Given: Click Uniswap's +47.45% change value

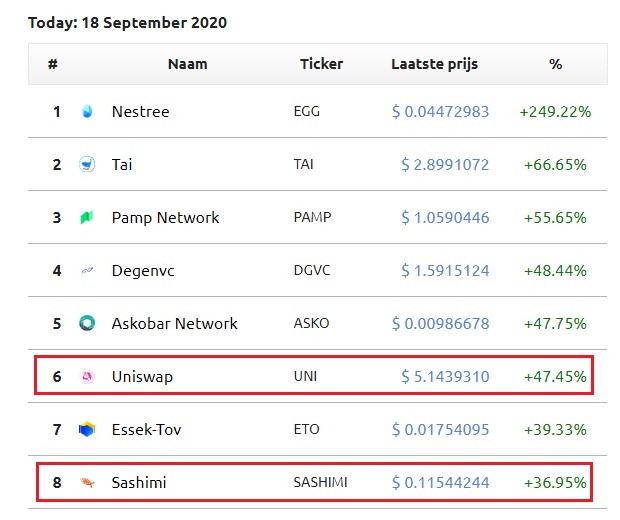Looking at the screenshot, I should coord(555,377).
